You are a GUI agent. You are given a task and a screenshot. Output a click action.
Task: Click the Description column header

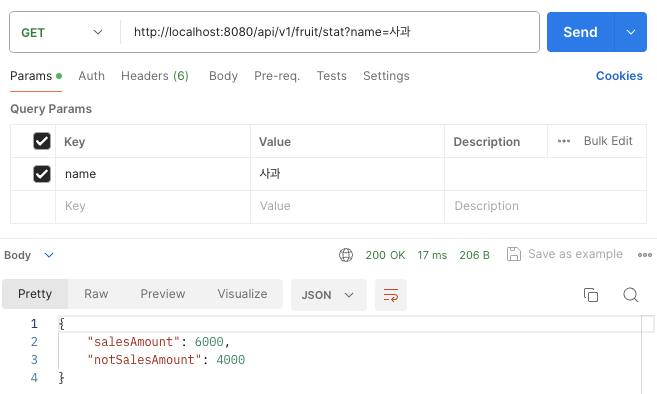(486, 142)
